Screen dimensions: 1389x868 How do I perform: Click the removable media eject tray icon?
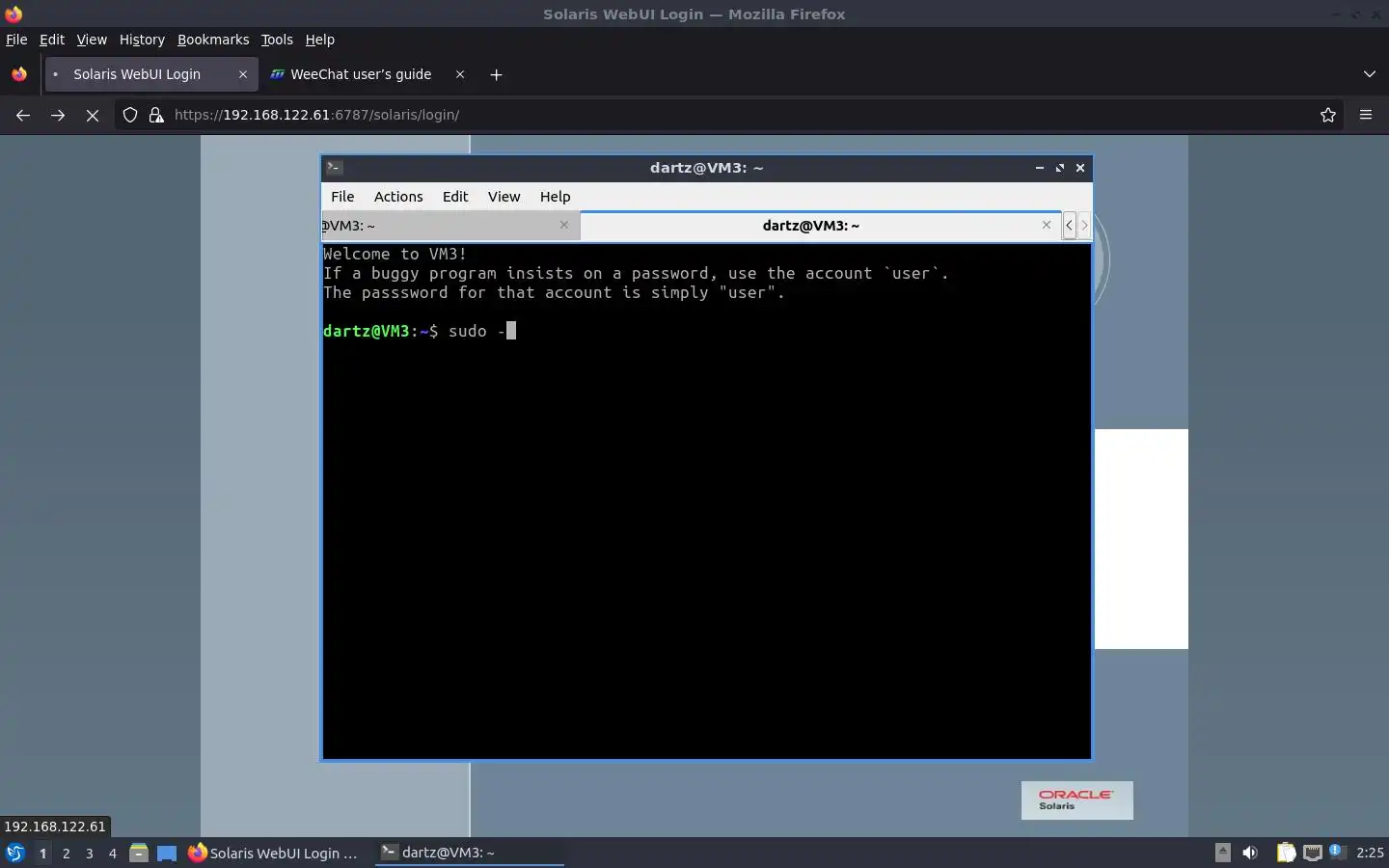1222,853
